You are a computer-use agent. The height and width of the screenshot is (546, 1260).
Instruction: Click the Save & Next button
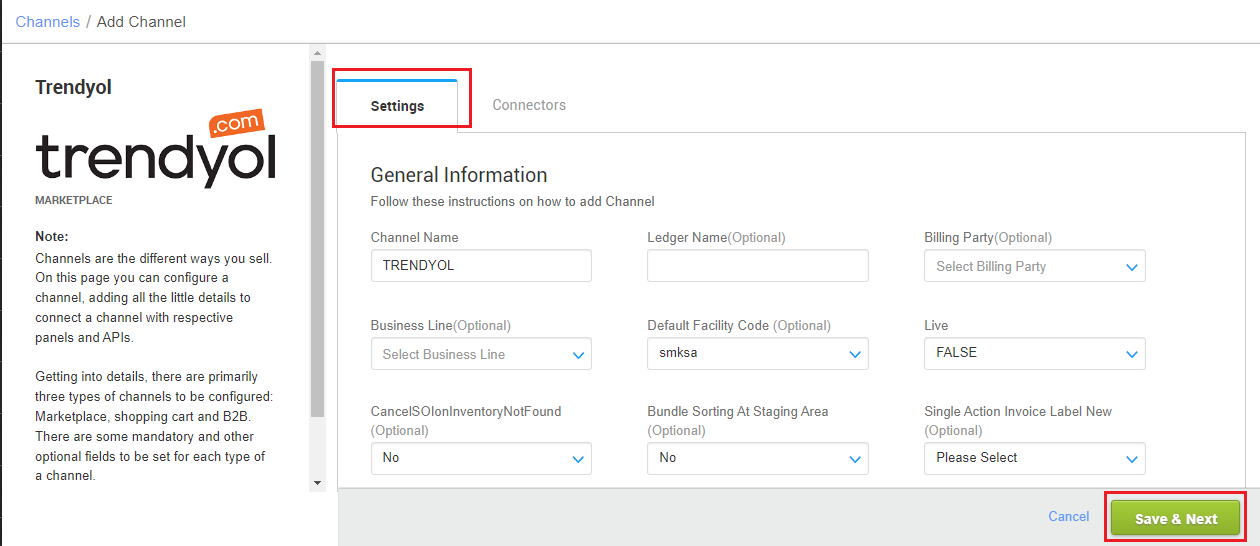[x=1176, y=519]
